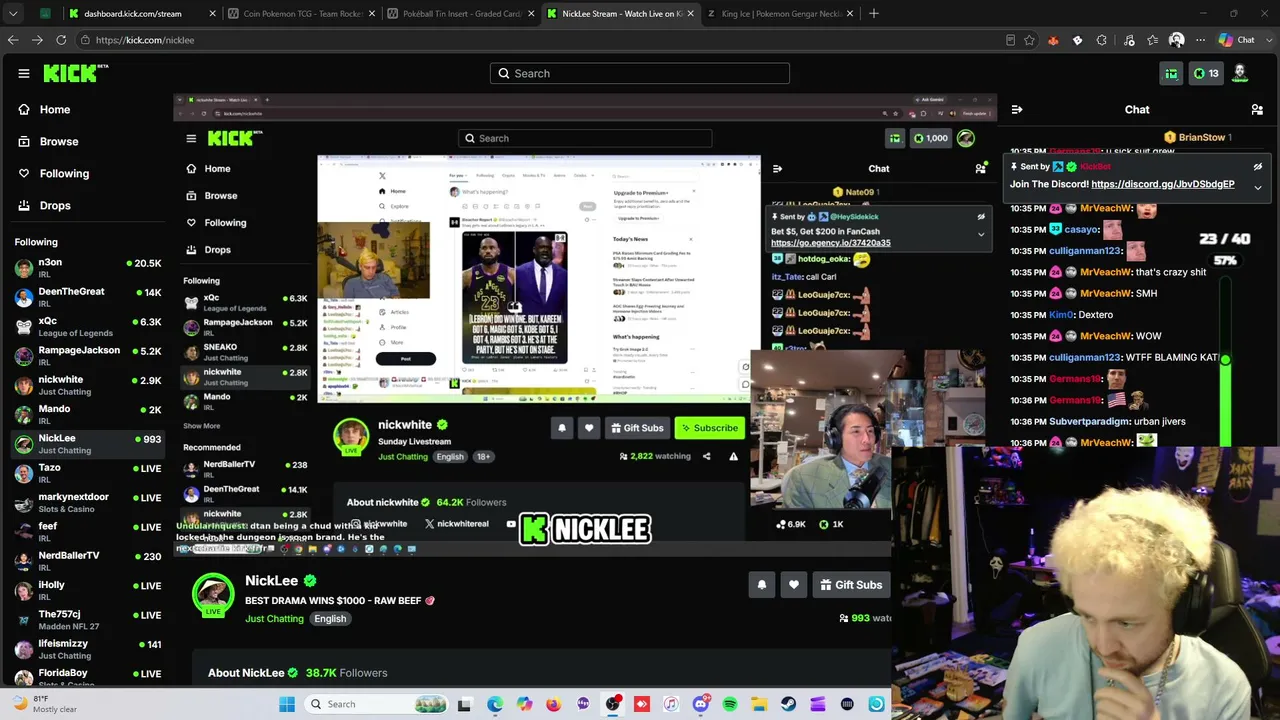Reload the current page

[61, 40]
